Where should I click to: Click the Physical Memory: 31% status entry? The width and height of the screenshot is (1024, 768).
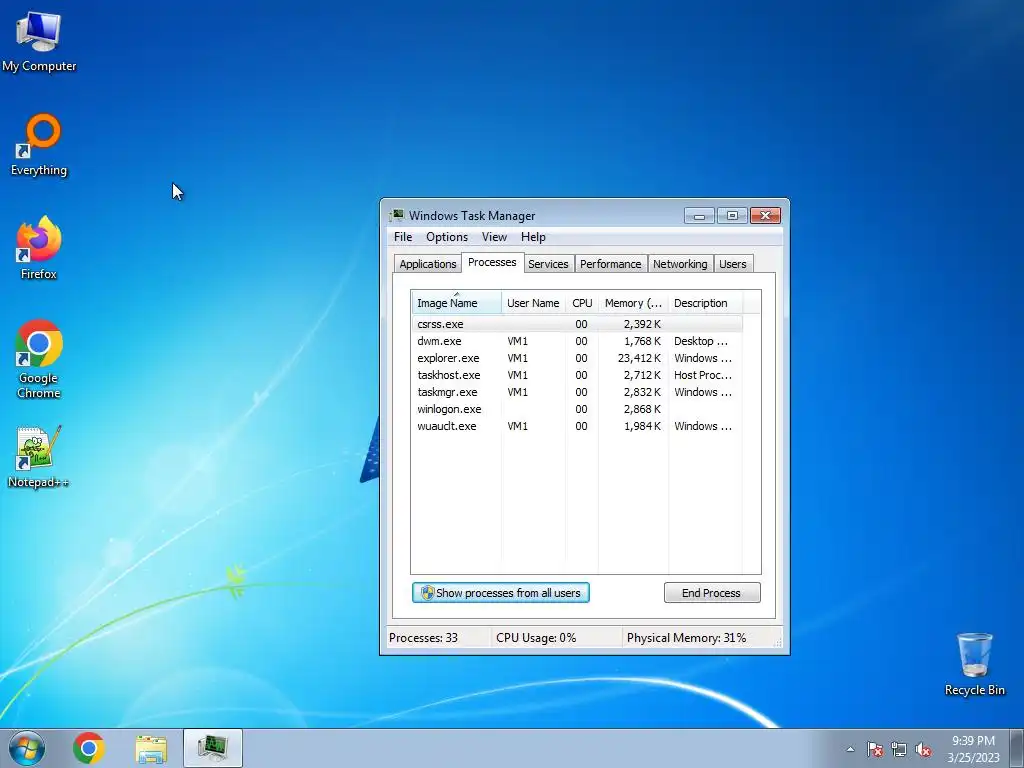[x=686, y=638]
